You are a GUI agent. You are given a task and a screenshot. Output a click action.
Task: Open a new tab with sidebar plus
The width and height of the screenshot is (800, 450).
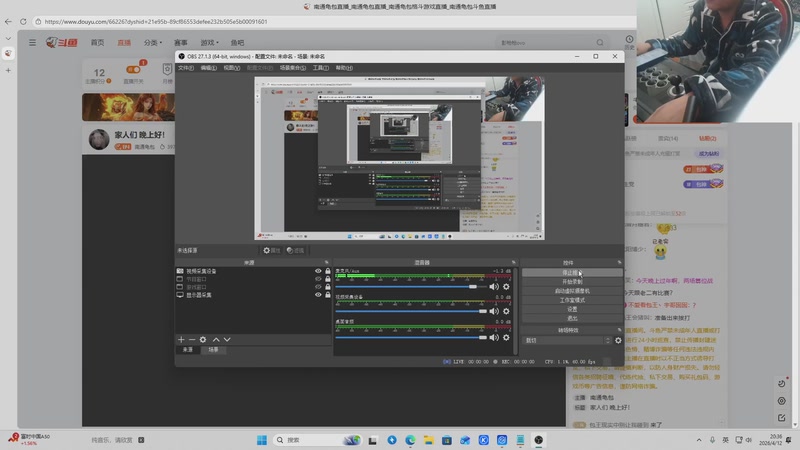(x=8, y=70)
